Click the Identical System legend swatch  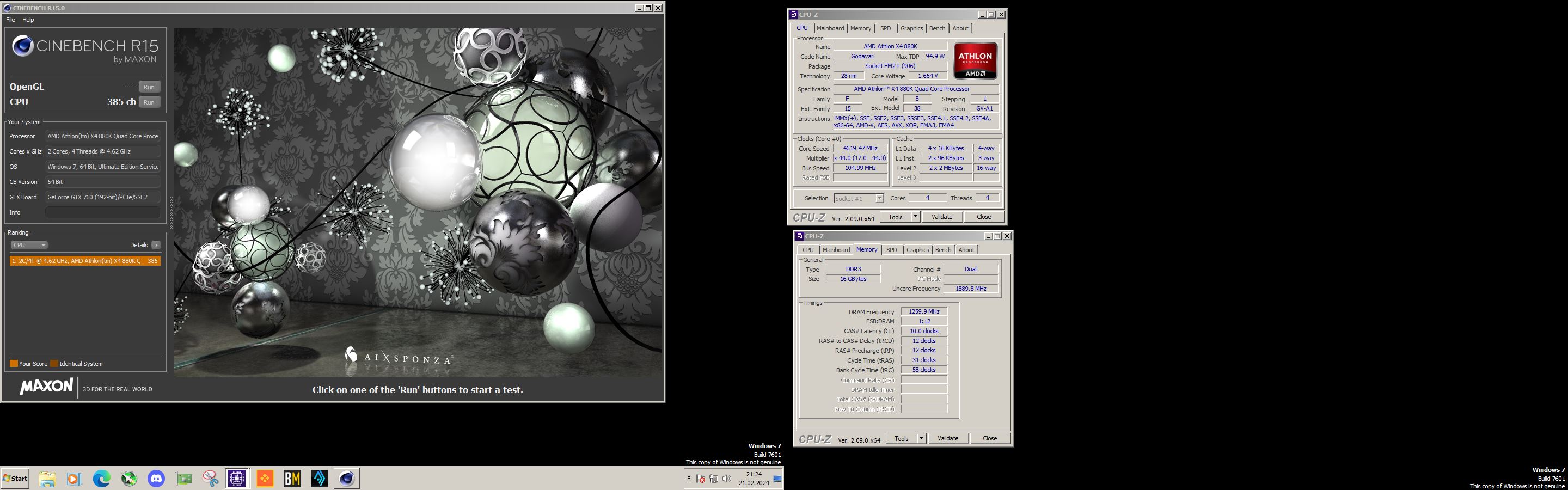[x=54, y=364]
